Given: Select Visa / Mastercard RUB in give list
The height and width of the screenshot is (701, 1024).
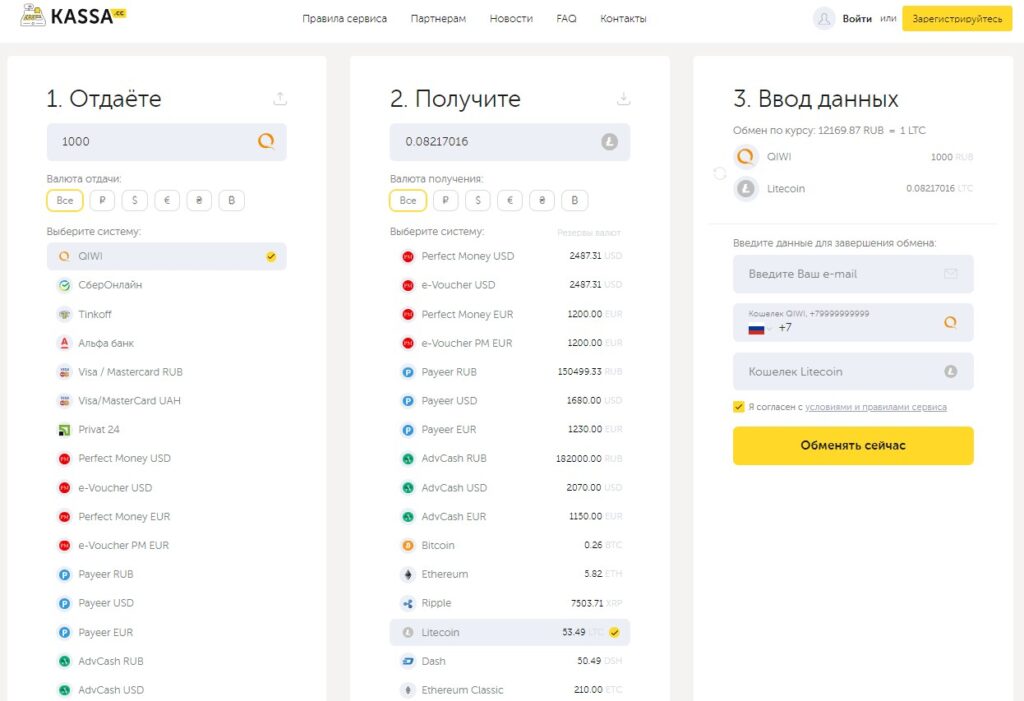Looking at the screenshot, I should pyautogui.click(x=167, y=372).
